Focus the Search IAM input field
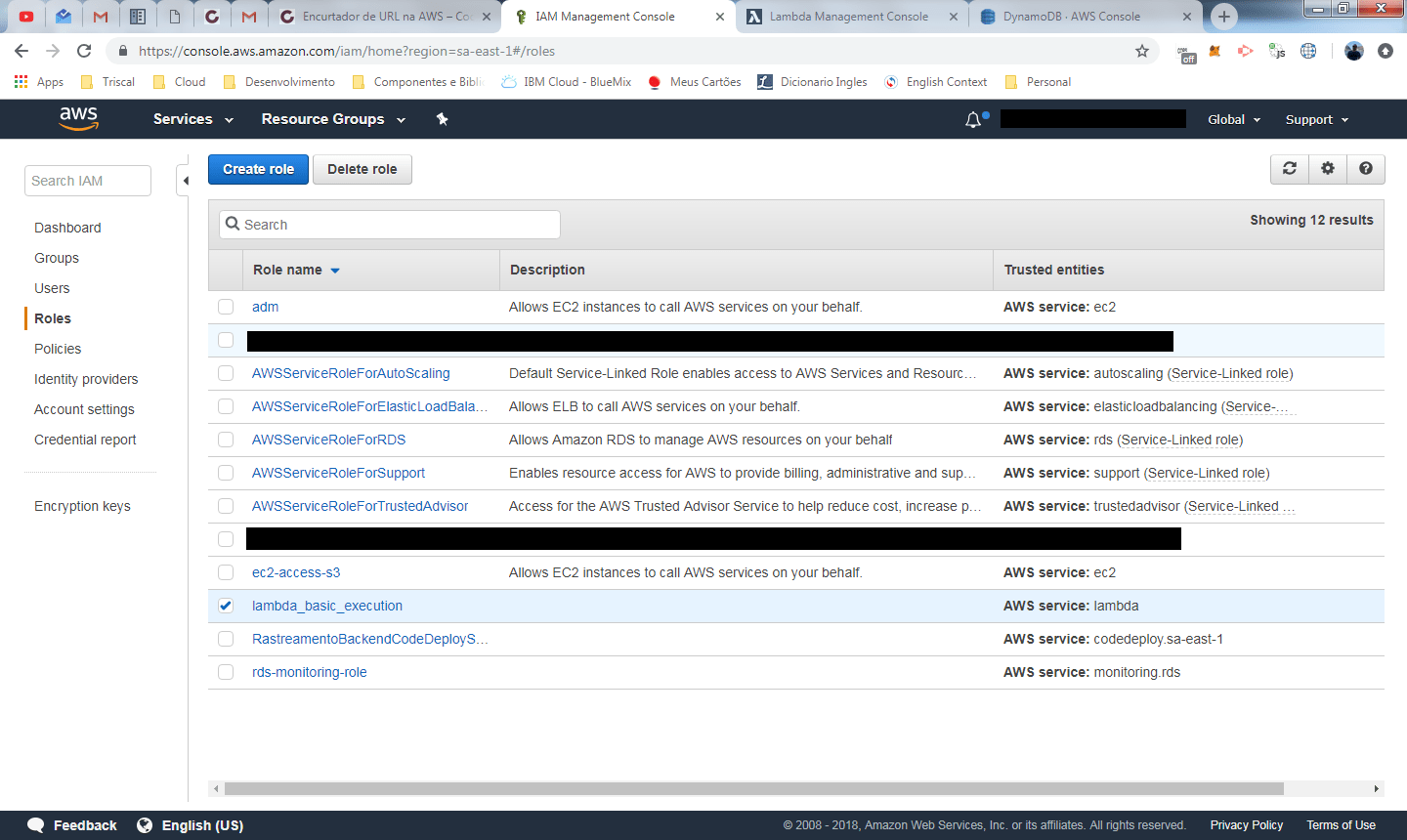This screenshot has width=1407, height=840. 88,181
